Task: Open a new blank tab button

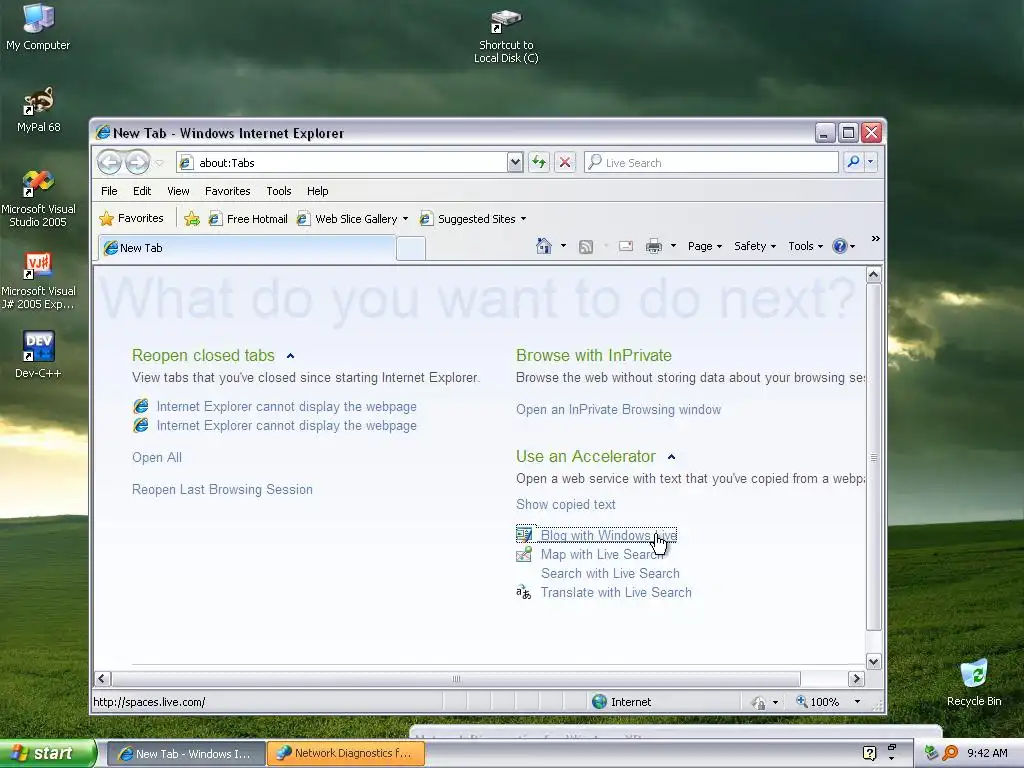Action: click(x=411, y=249)
